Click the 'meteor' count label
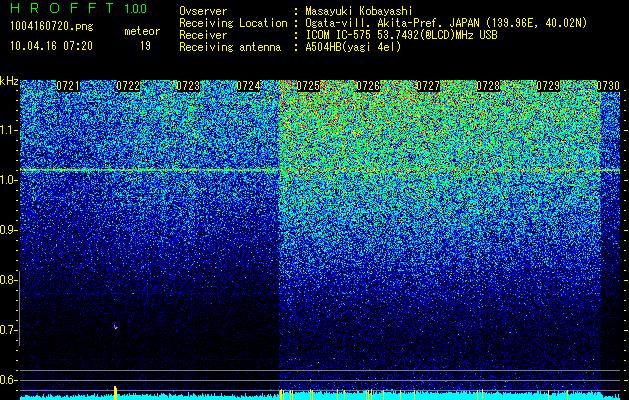Image resolution: width=629 pixels, height=400 pixels. [142, 31]
